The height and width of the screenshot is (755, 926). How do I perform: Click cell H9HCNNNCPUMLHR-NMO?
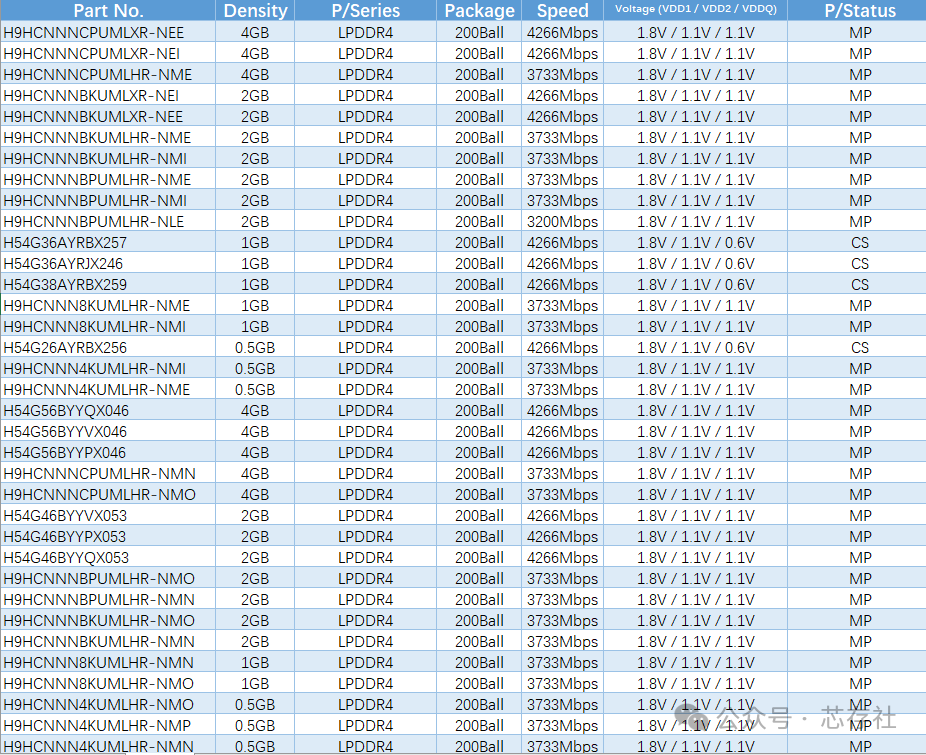click(x=108, y=494)
